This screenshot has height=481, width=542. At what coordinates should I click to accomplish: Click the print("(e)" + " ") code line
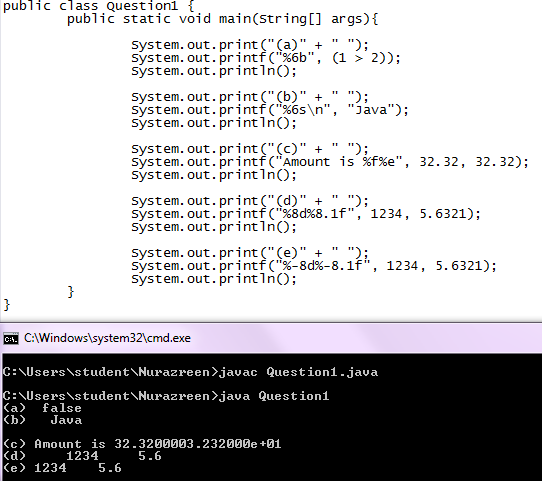[250, 253]
